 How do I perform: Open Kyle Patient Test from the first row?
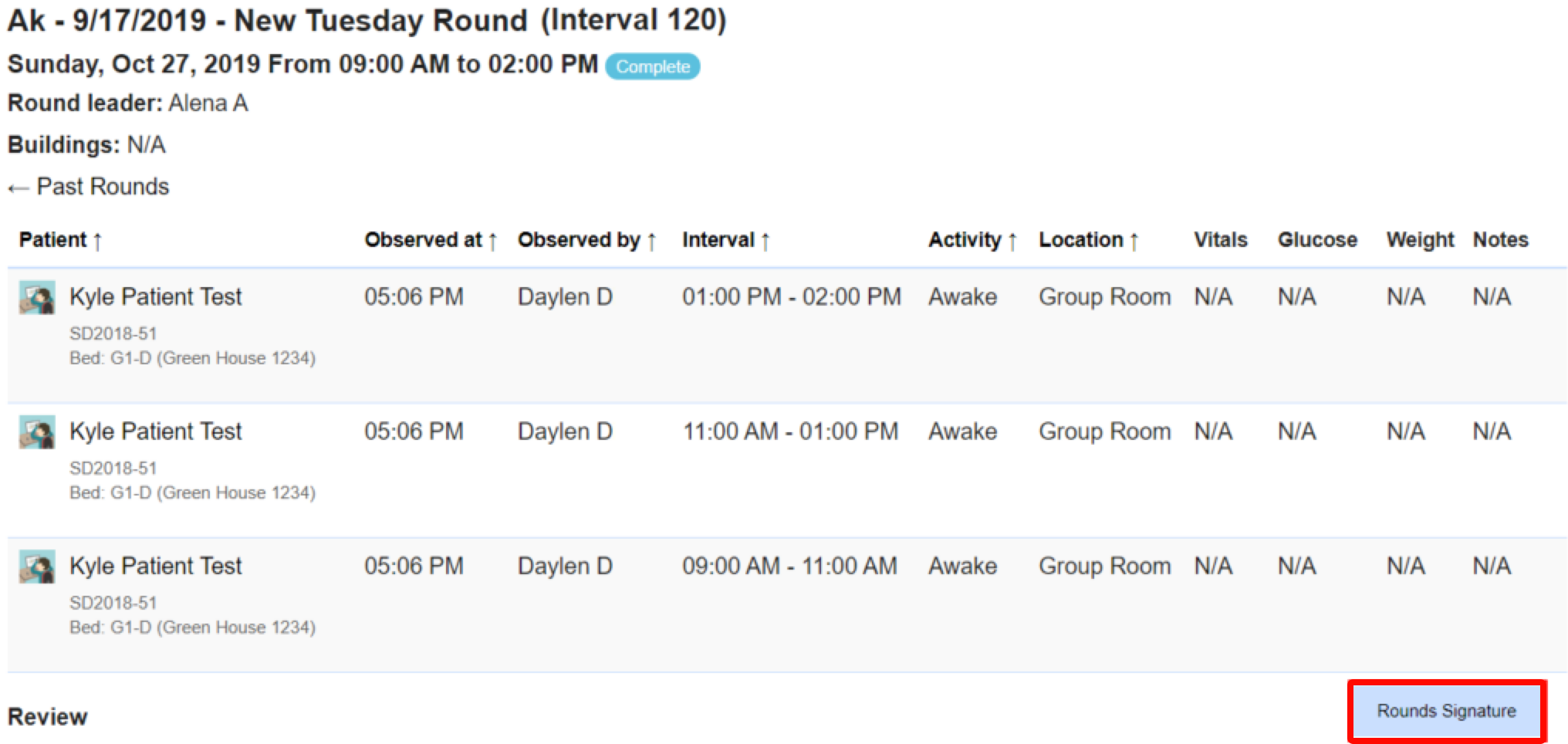click(156, 296)
